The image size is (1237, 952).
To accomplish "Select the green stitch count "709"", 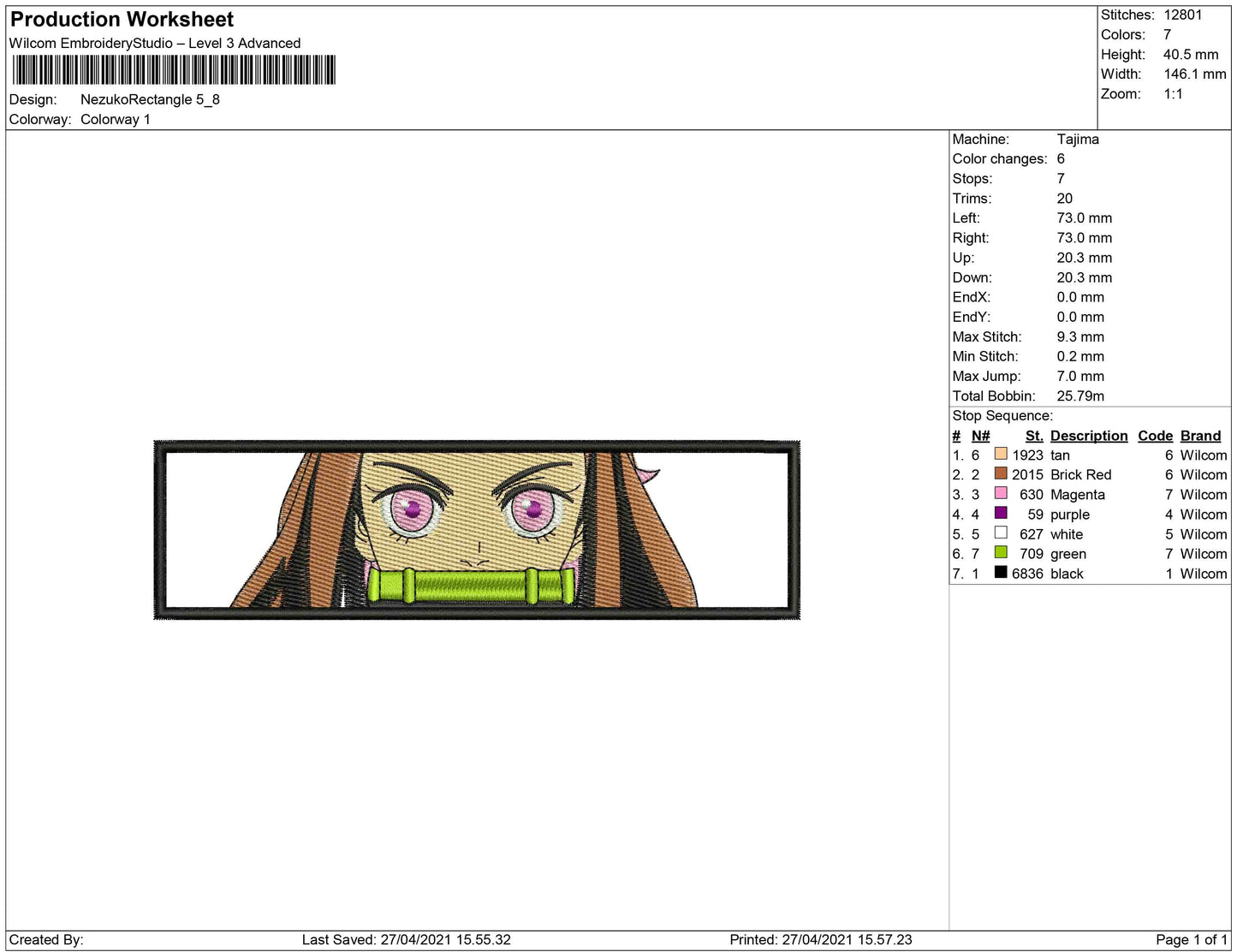I will pyautogui.click(x=1032, y=554).
